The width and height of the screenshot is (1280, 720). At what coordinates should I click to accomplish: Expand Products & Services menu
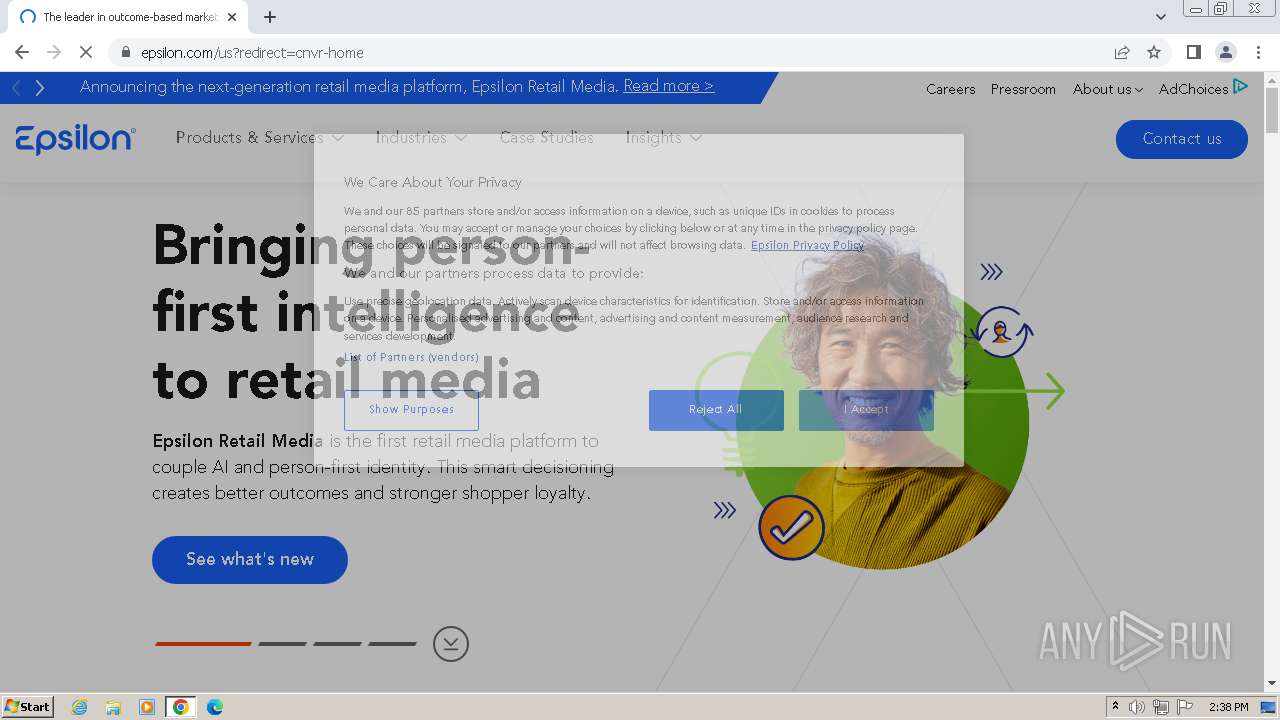[x=260, y=138]
